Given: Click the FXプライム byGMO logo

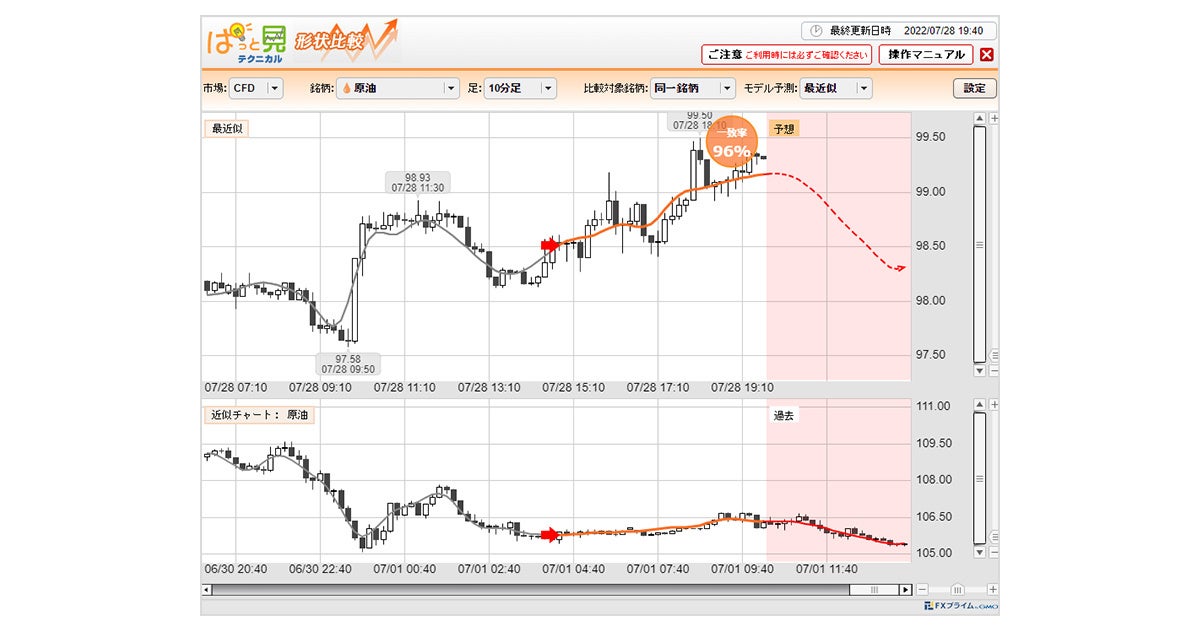Looking at the screenshot, I should tap(960, 606).
